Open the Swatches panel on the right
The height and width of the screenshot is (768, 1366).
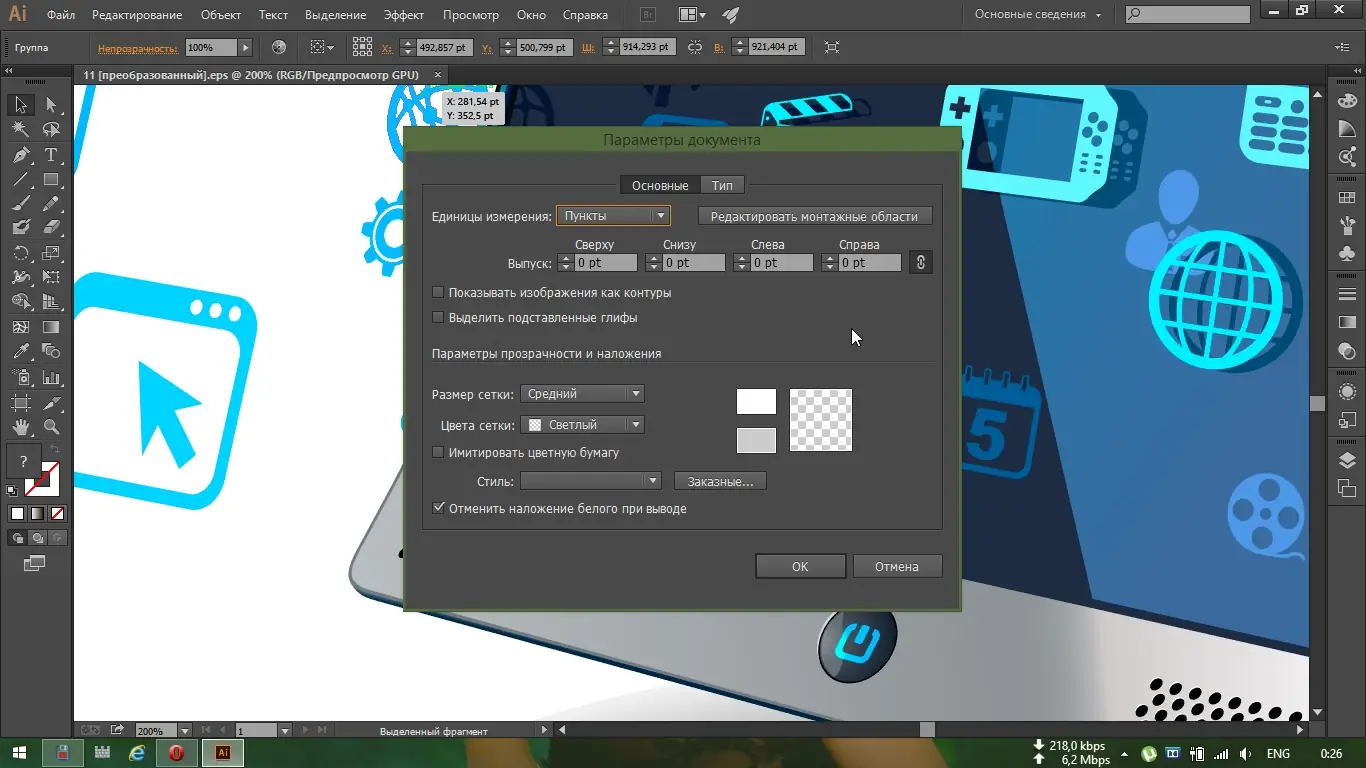click(1347, 196)
